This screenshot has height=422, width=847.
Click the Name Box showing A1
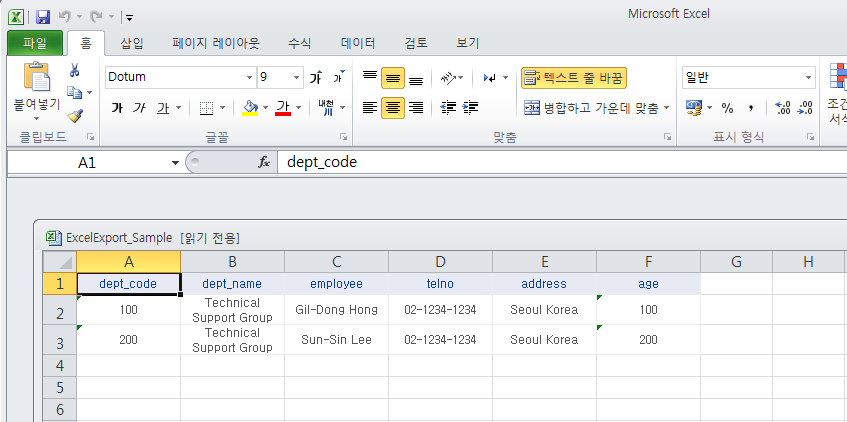(88, 163)
